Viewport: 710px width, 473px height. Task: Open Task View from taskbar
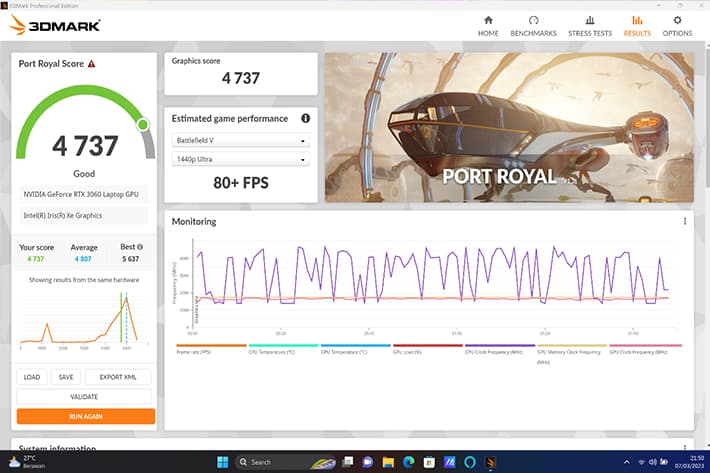348,462
